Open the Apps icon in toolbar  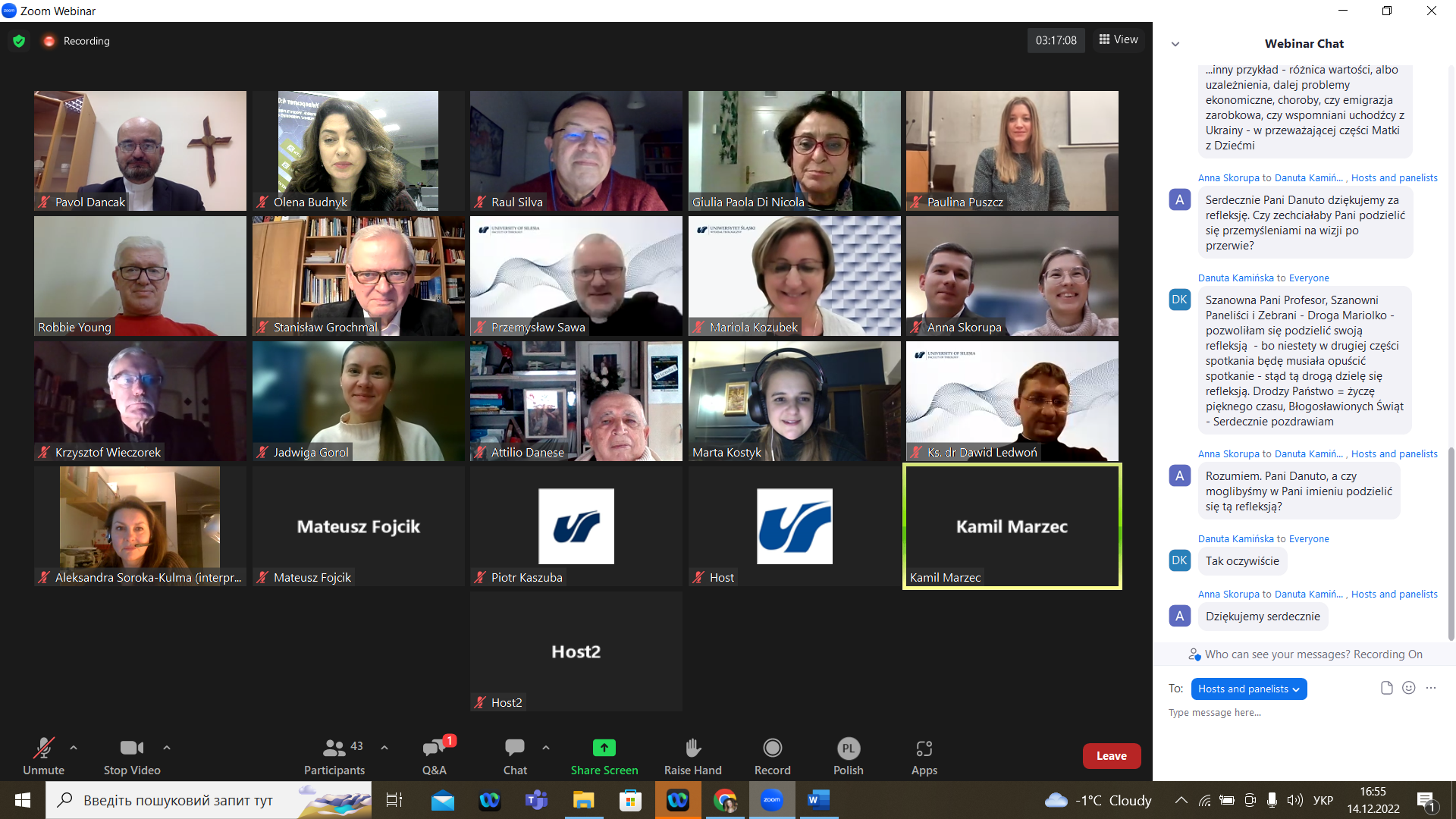(x=924, y=748)
